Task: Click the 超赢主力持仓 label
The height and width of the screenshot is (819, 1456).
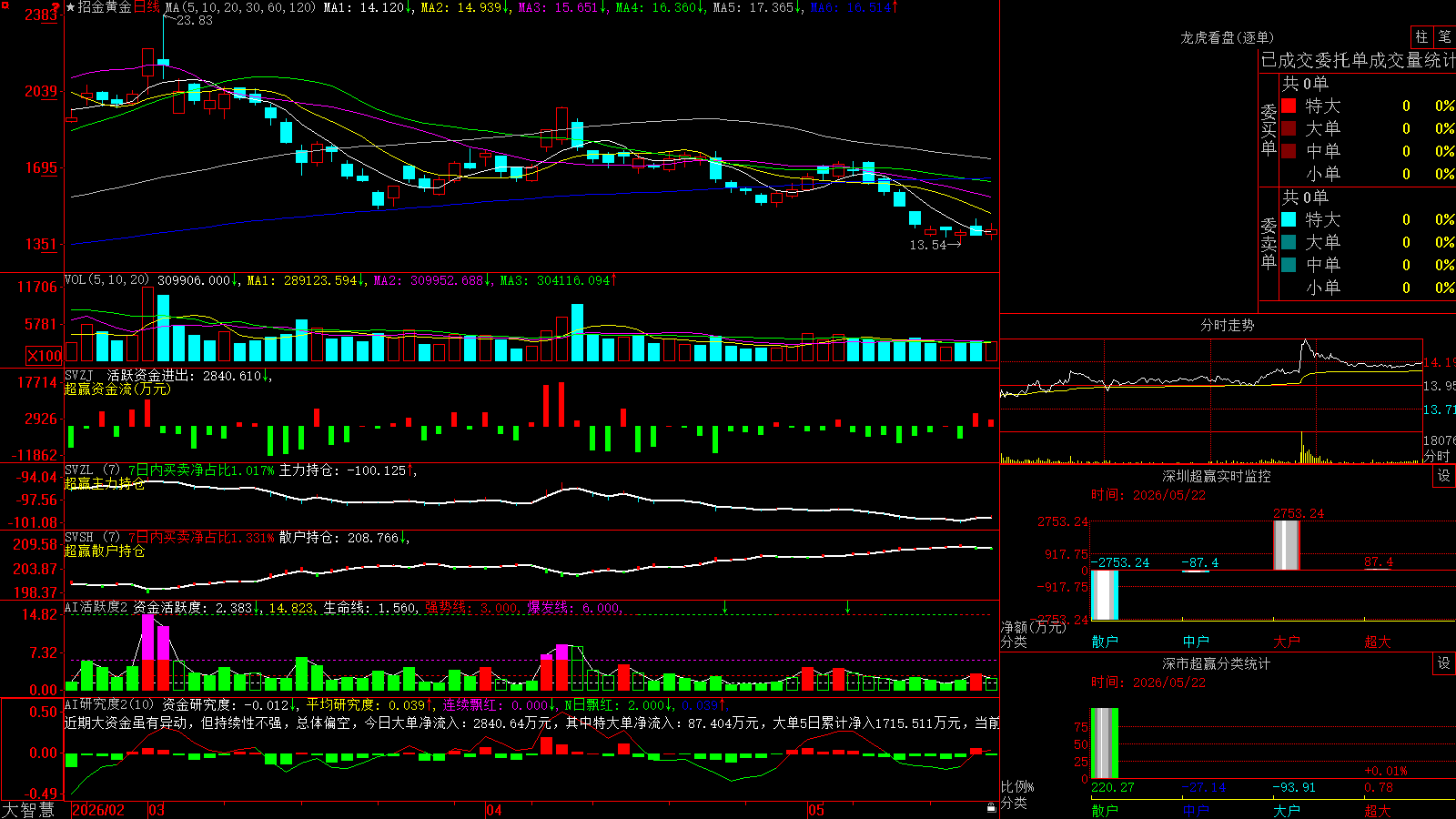Action: coord(105,483)
